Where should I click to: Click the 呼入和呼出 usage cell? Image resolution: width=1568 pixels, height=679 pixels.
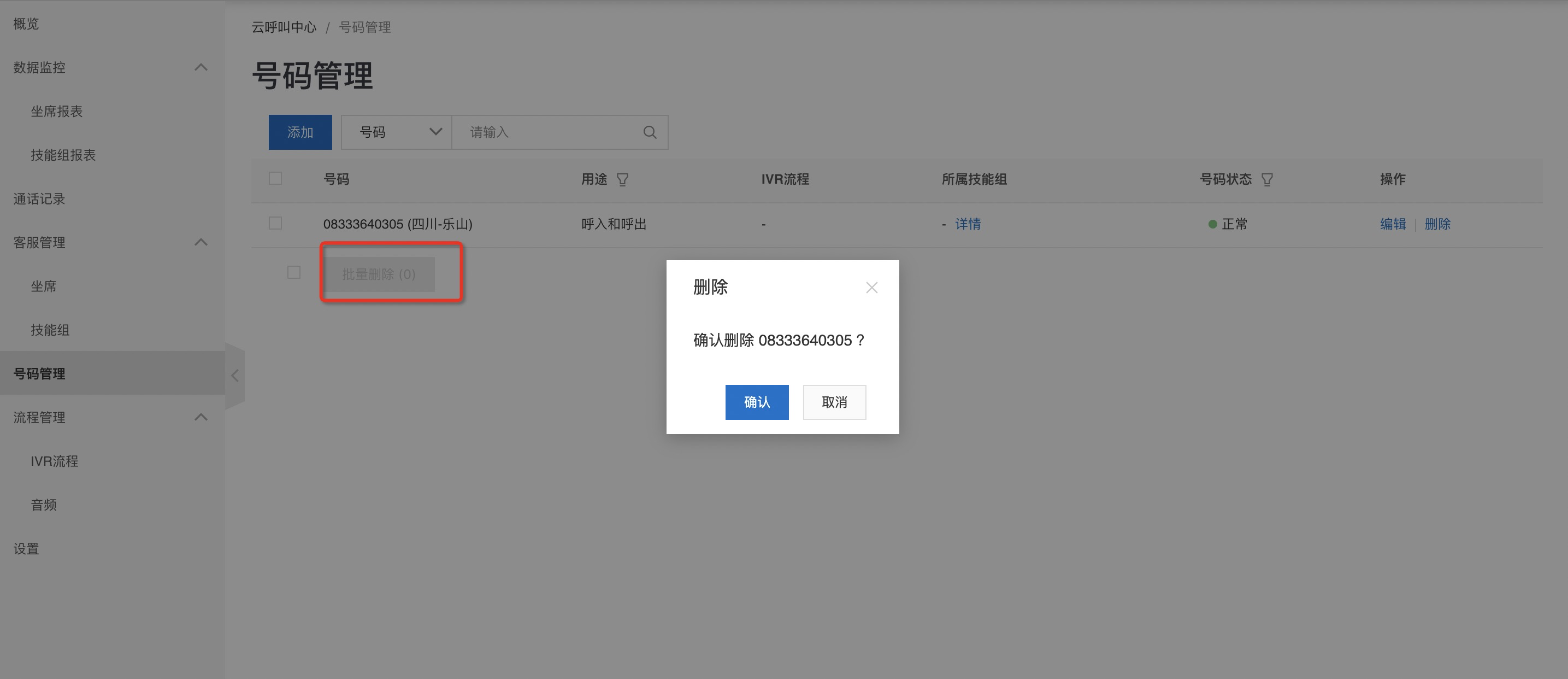(x=614, y=224)
